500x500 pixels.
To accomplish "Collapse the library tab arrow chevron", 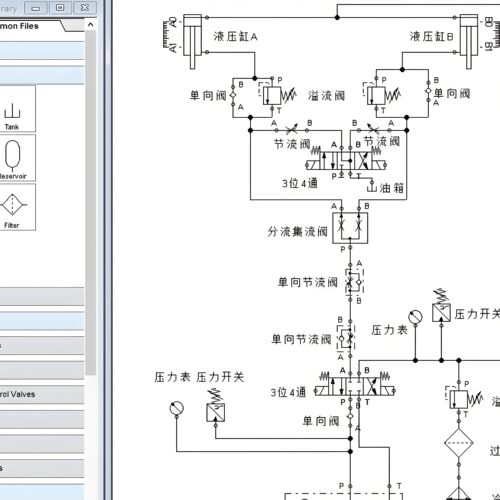I will click(x=90, y=25).
